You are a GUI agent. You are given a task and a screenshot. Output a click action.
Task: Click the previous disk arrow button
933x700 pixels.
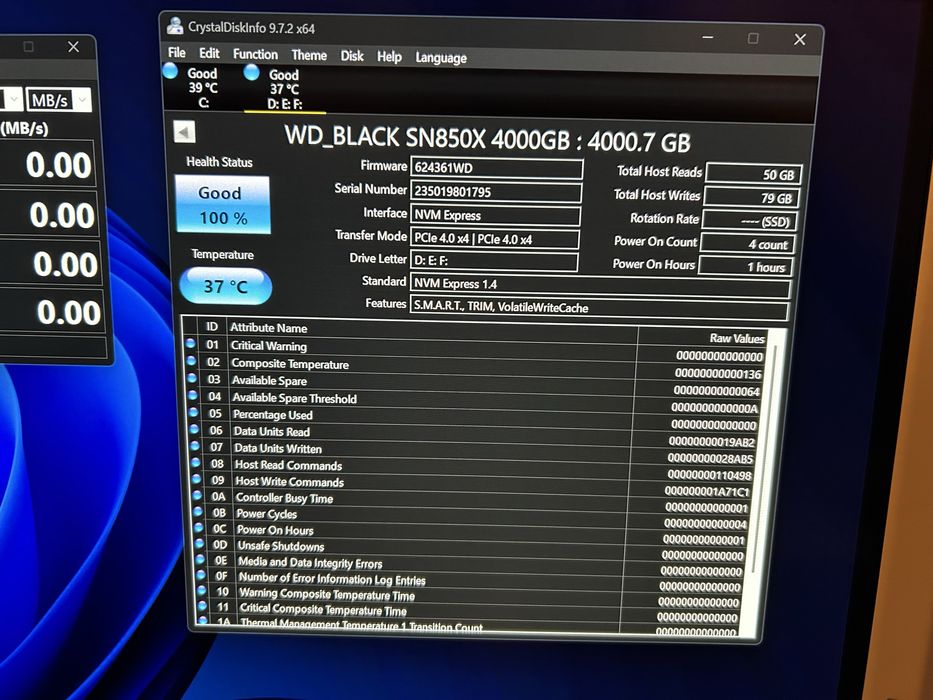coord(184,132)
